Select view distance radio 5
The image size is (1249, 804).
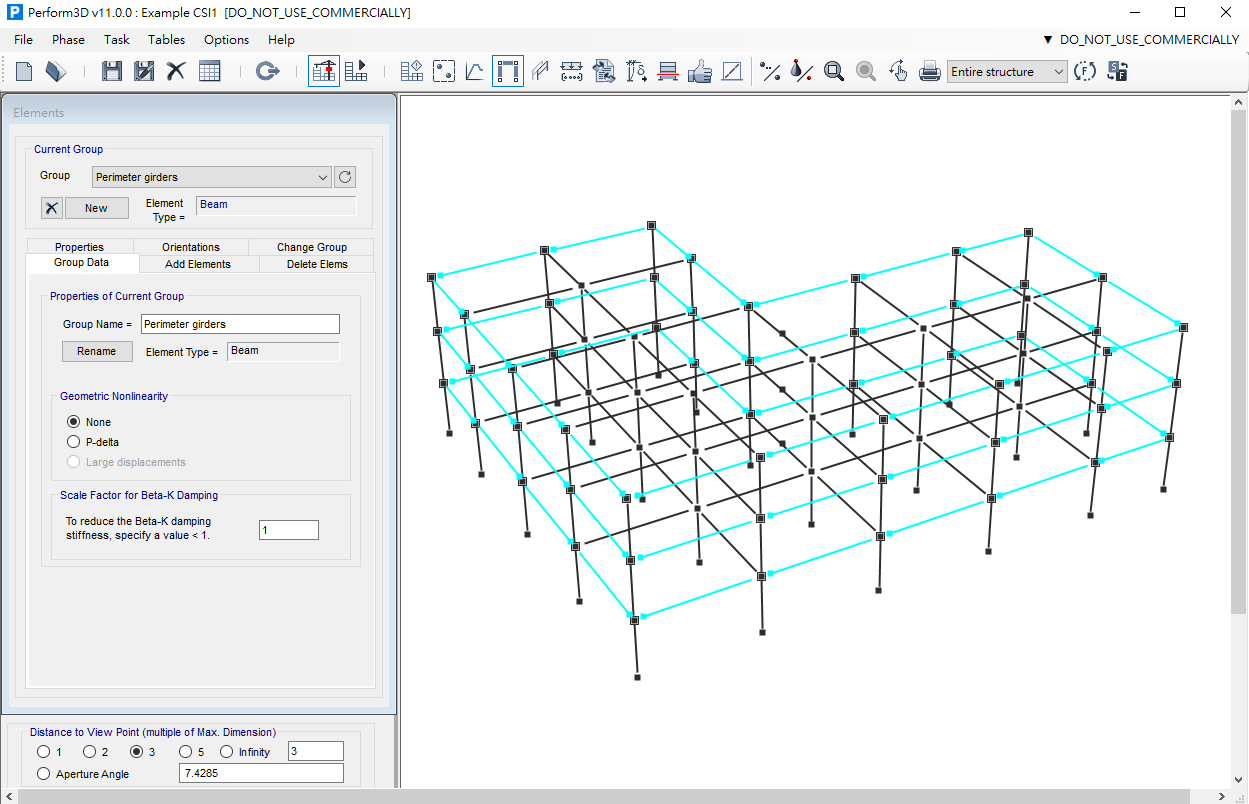point(185,752)
